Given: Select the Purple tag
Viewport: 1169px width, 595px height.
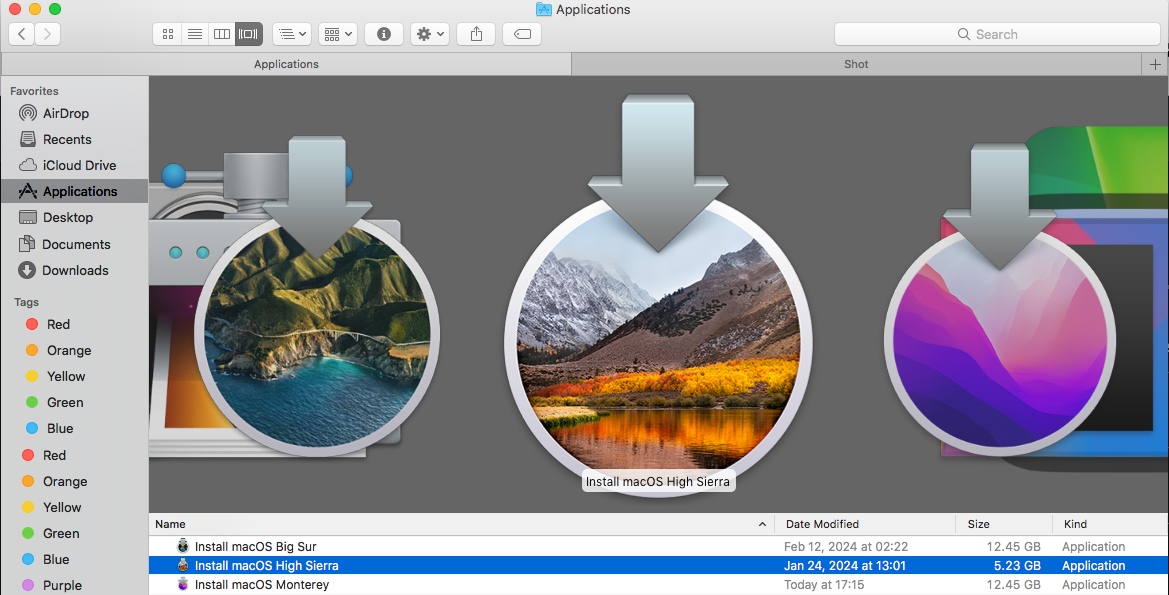Looking at the screenshot, I should (x=62, y=585).
